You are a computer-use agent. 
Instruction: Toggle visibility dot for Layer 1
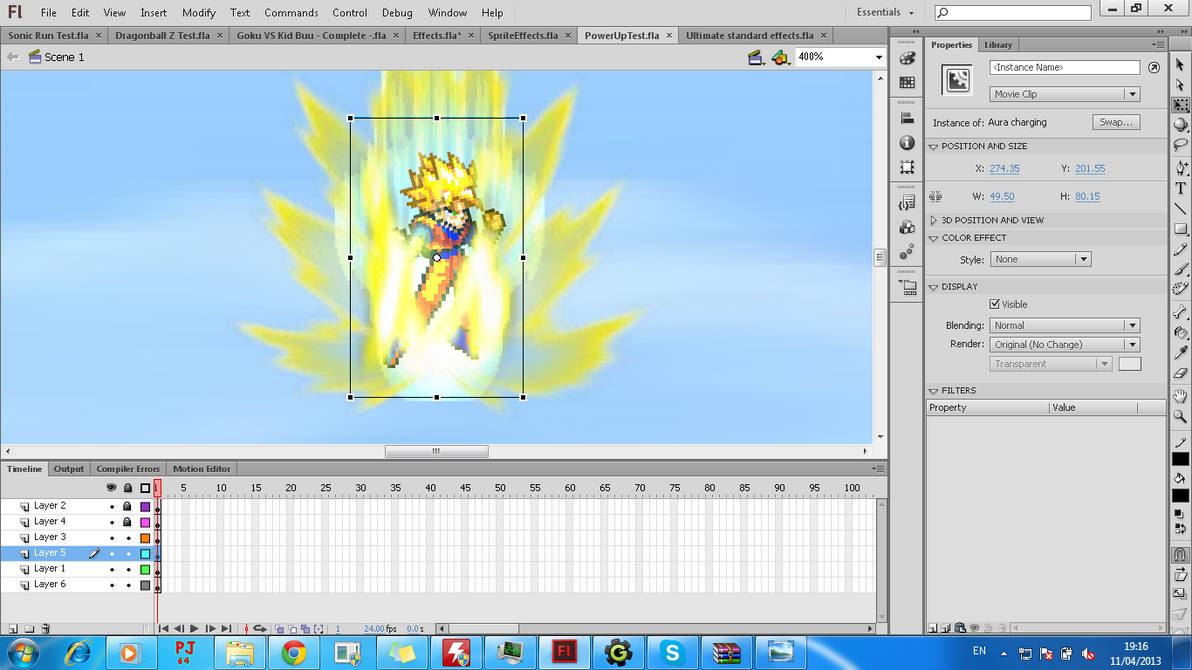point(112,569)
